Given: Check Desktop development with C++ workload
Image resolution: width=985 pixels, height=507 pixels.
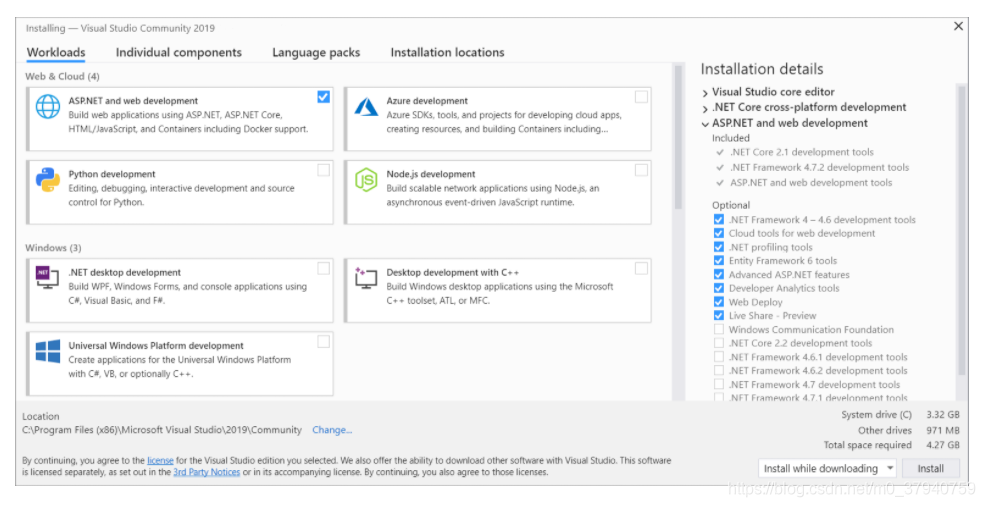Looking at the screenshot, I should [641, 268].
